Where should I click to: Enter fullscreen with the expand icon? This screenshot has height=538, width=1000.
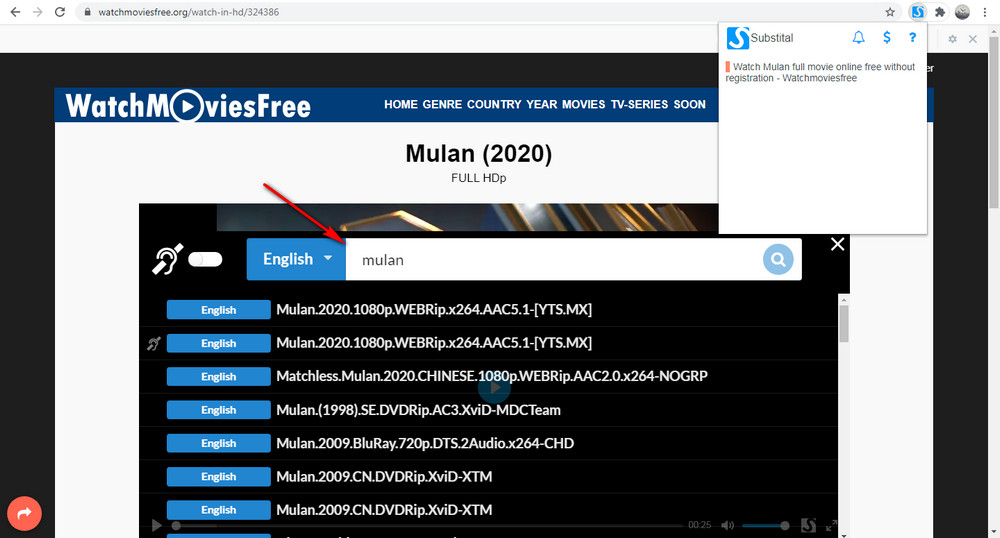(831, 525)
